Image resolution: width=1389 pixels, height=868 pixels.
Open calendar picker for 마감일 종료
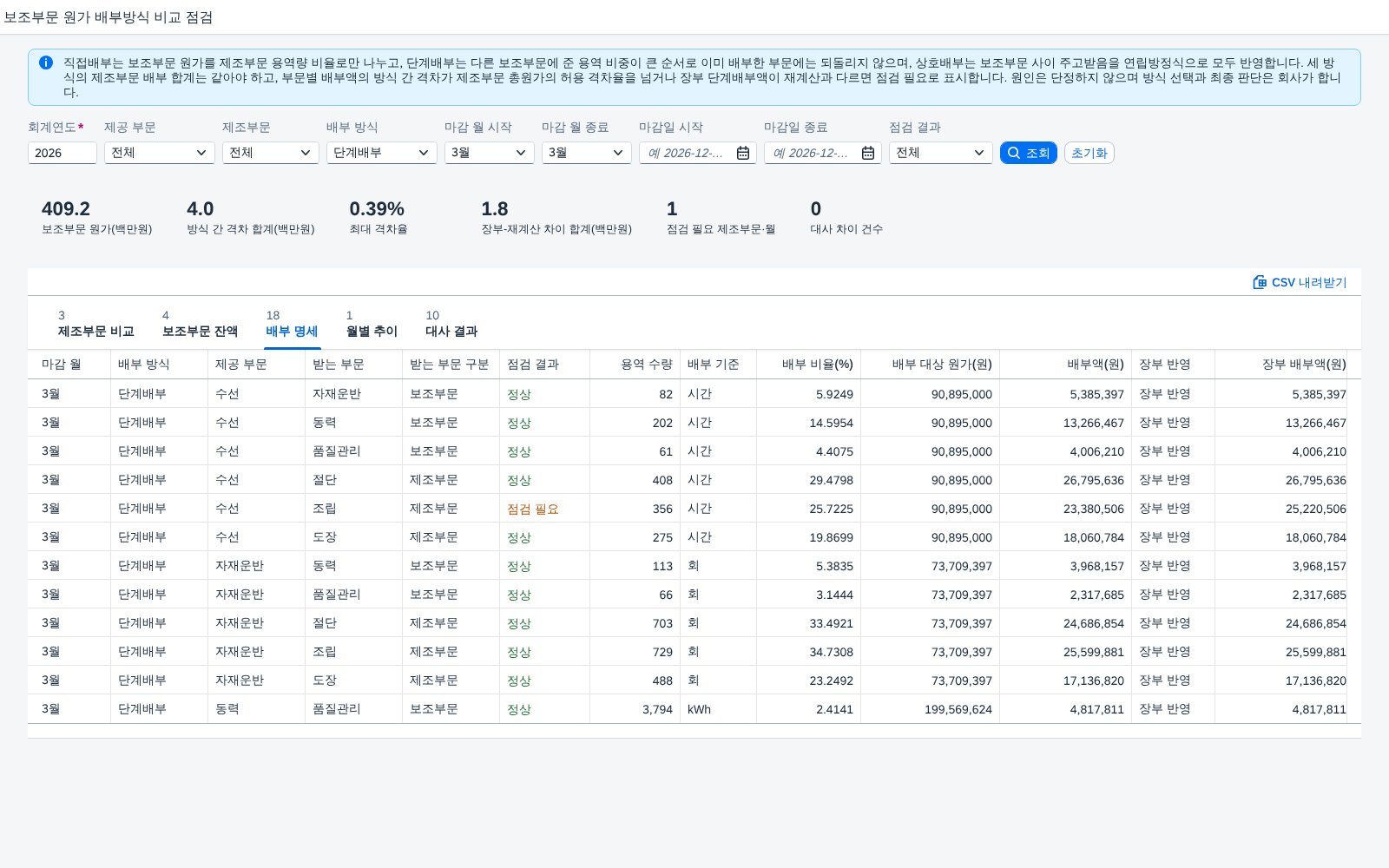pyautogui.click(x=868, y=153)
